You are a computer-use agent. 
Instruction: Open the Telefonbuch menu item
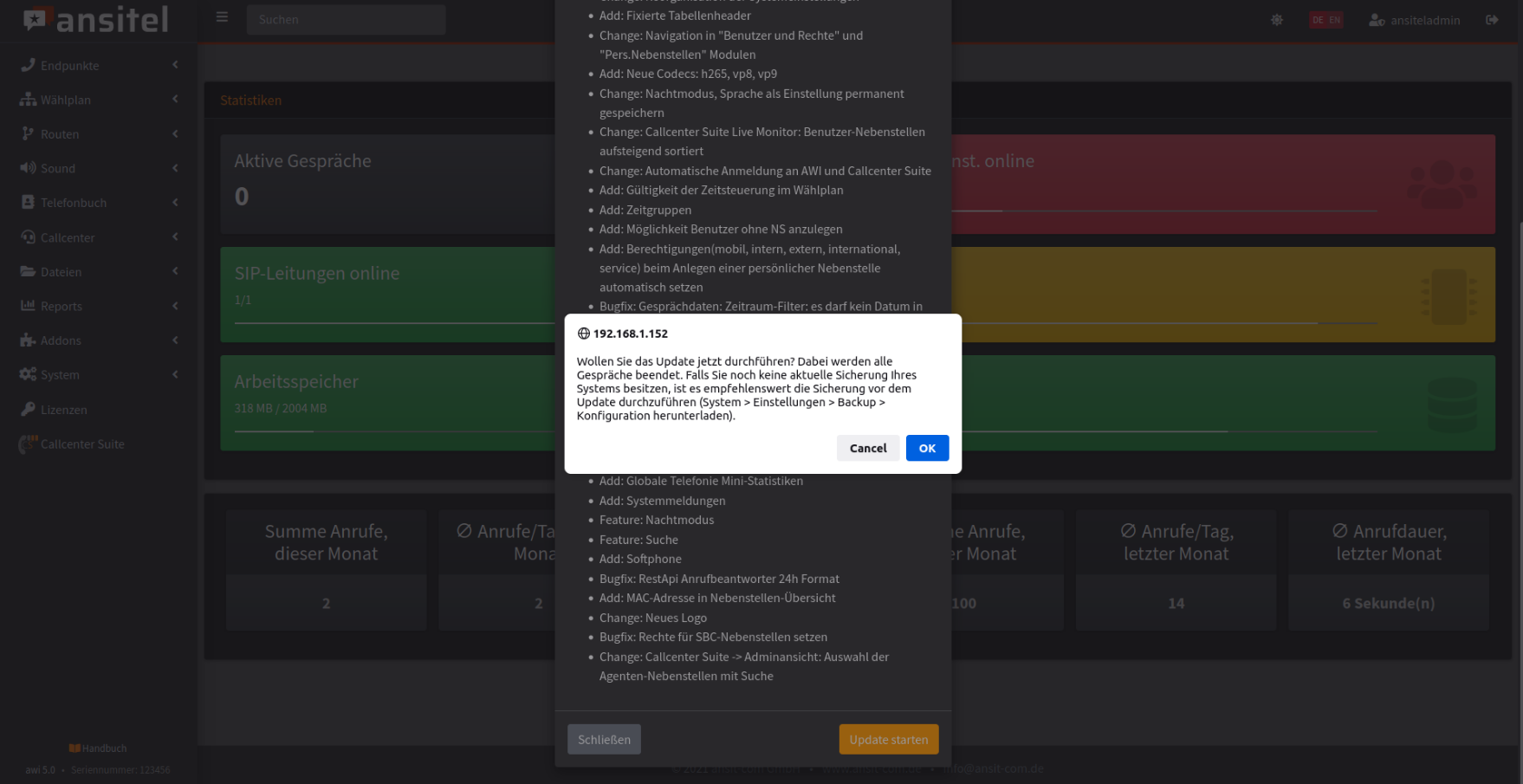74,203
